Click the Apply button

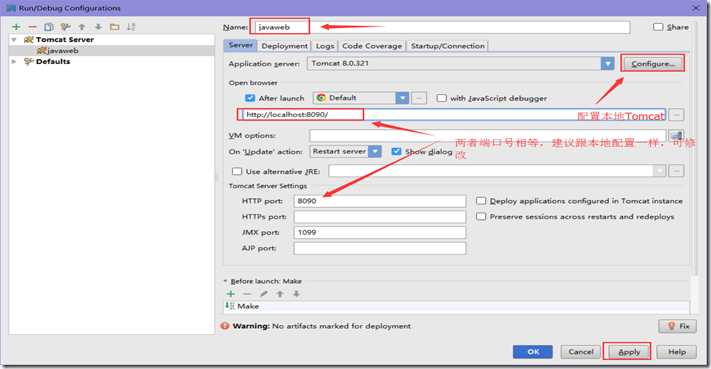[628, 352]
